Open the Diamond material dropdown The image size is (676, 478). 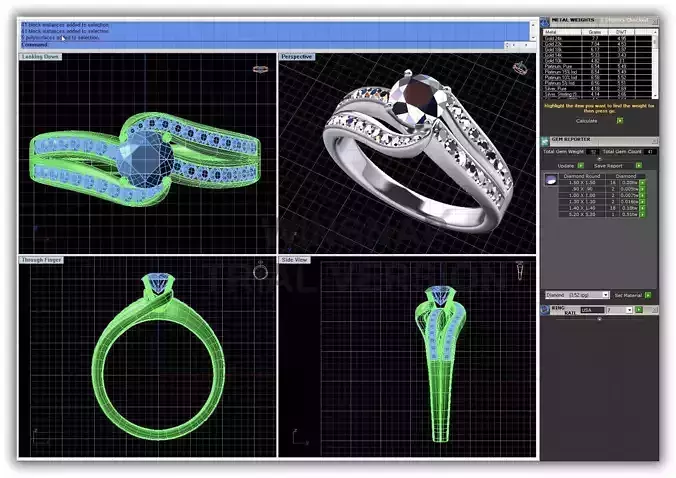[606, 295]
